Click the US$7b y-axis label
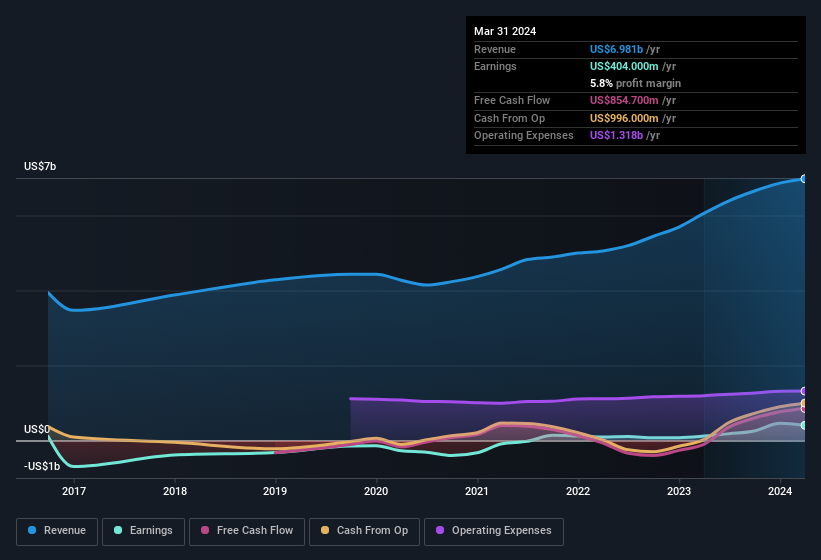The width and height of the screenshot is (821, 560). pyautogui.click(x=40, y=166)
